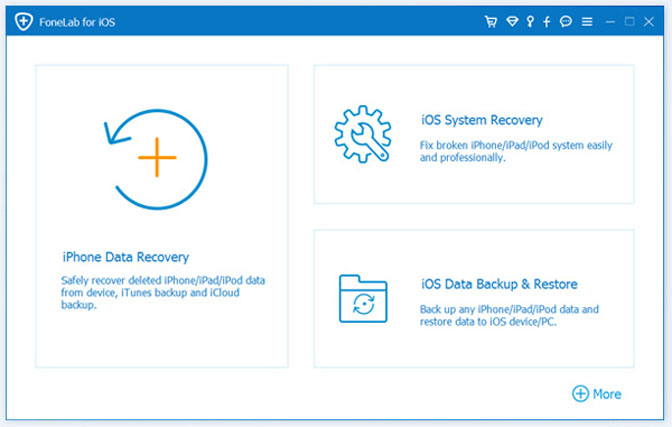
Task: Click the folder sync backup icon
Action: (363, 298)
